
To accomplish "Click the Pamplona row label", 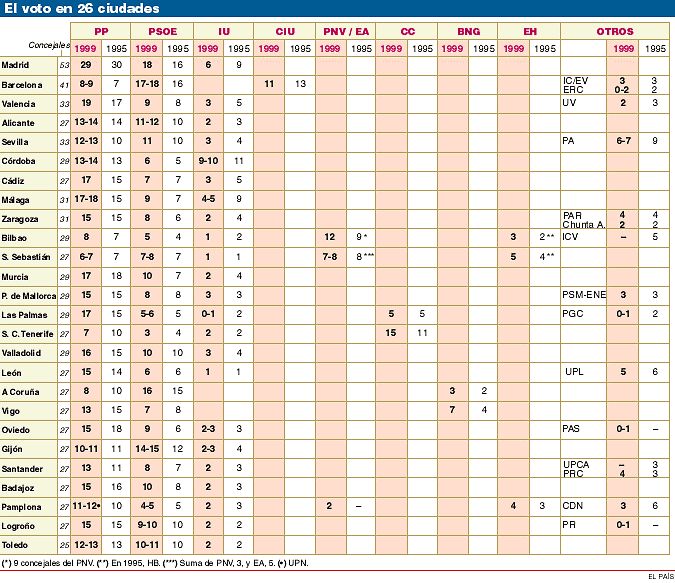I will [x=21, y=507].
